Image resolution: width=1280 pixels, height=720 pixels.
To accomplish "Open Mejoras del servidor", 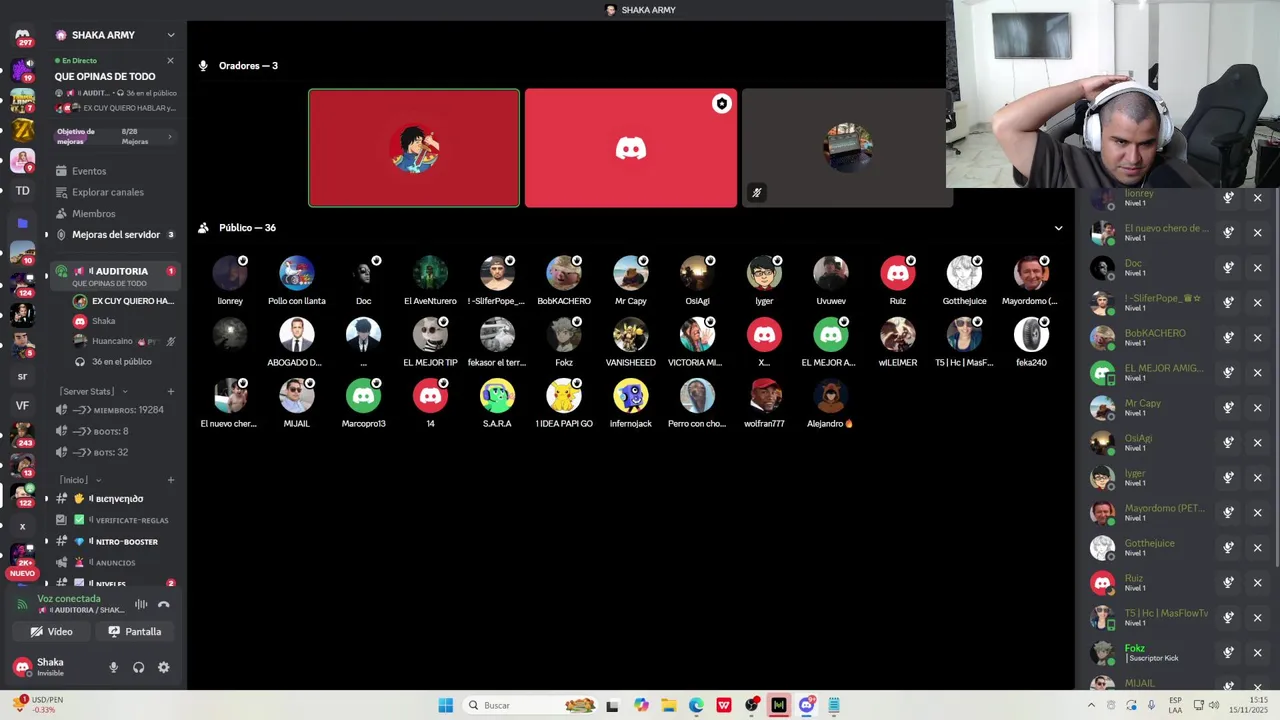I will pyautogui.click(x=114, y=235).
